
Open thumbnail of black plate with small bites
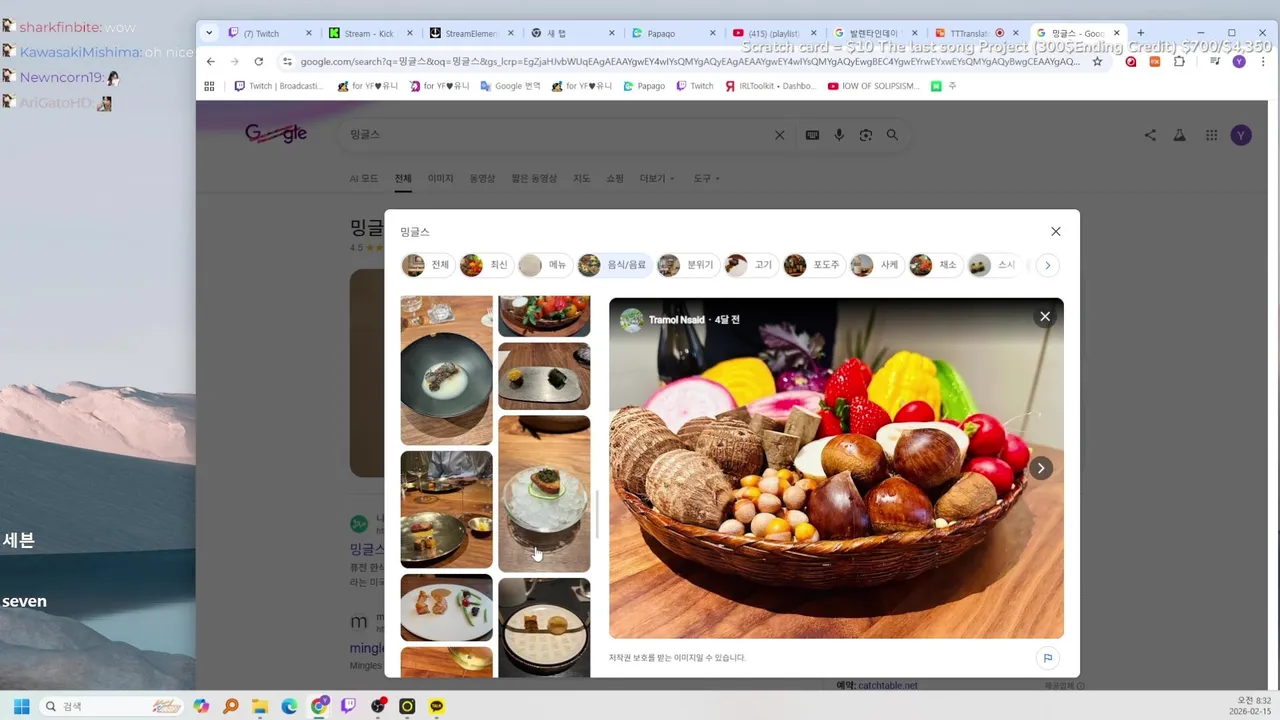pyautogui.click(x=544, y=628)
